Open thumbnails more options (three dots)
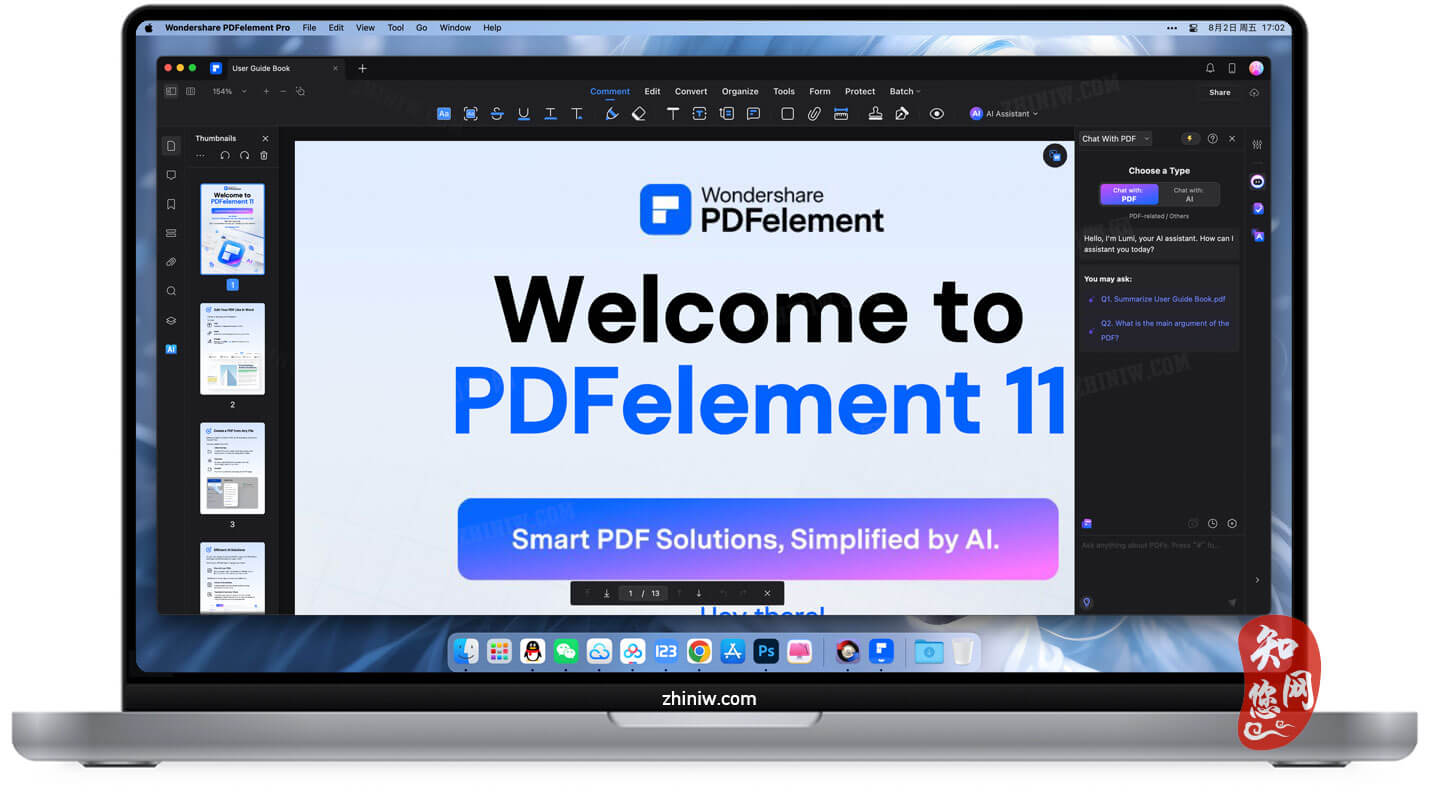This screenshot has width=1429, height=797. pos(200,155)
